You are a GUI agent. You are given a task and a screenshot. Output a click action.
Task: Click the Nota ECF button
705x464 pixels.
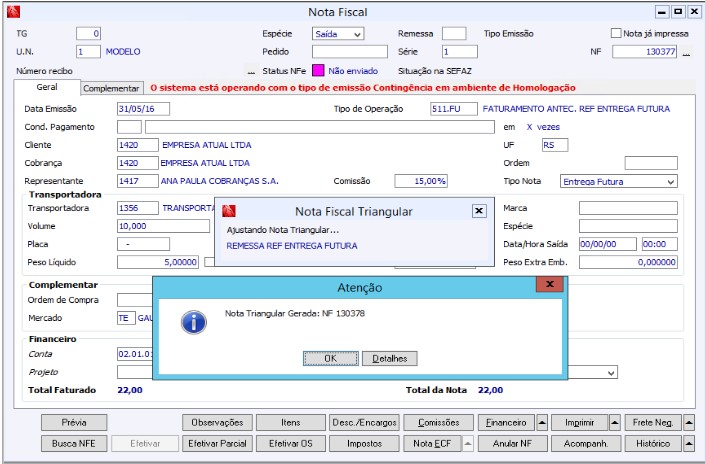432,444
